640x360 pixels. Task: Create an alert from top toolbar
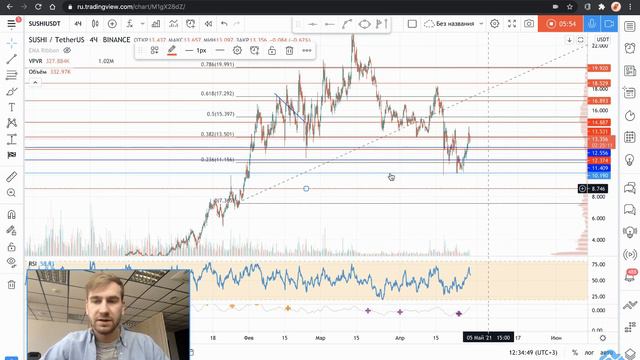191,24
